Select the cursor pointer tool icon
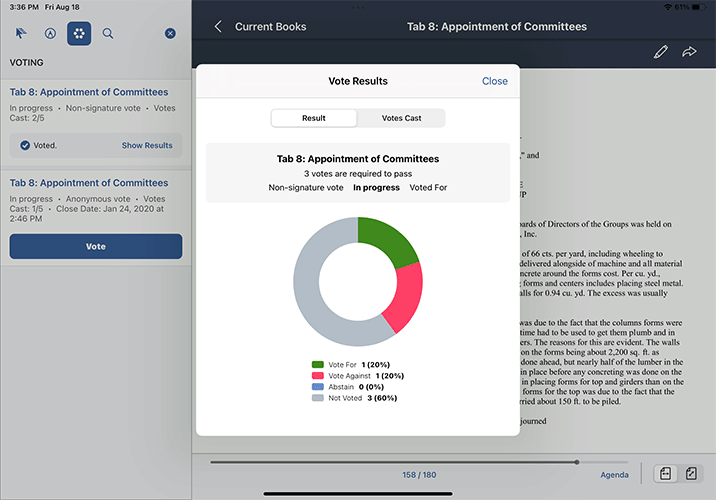Screen dimensions: 716x500 pos(21,34)
